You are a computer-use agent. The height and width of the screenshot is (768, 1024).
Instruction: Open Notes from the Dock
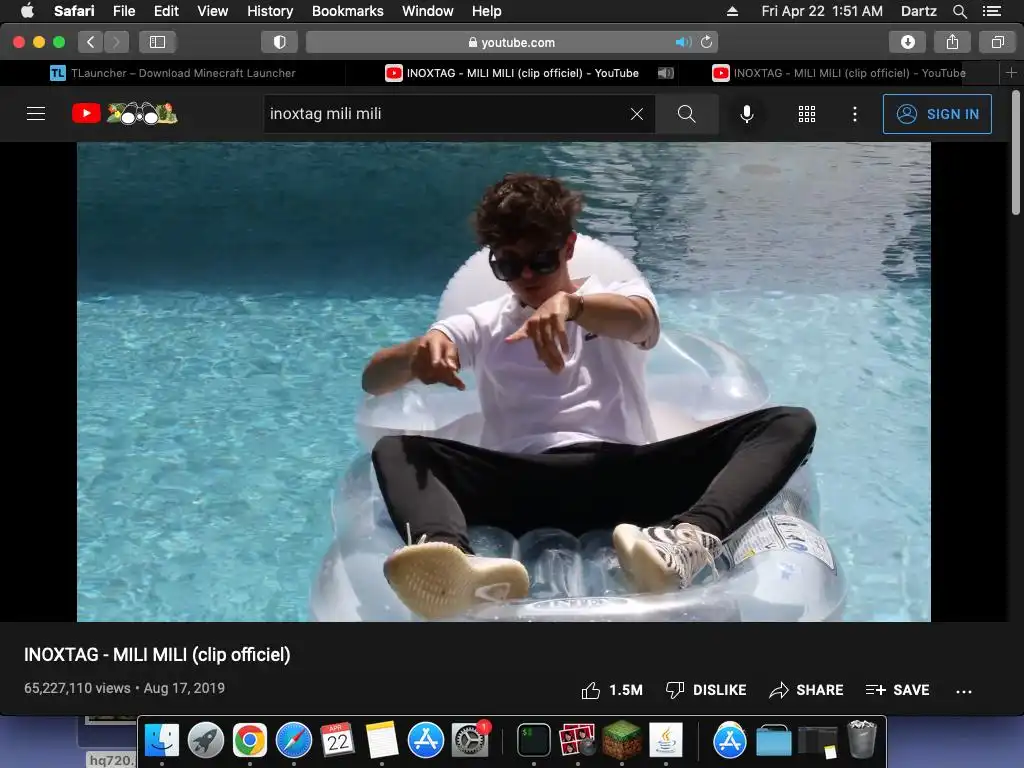pyautogui.click(x=381, y=740)
